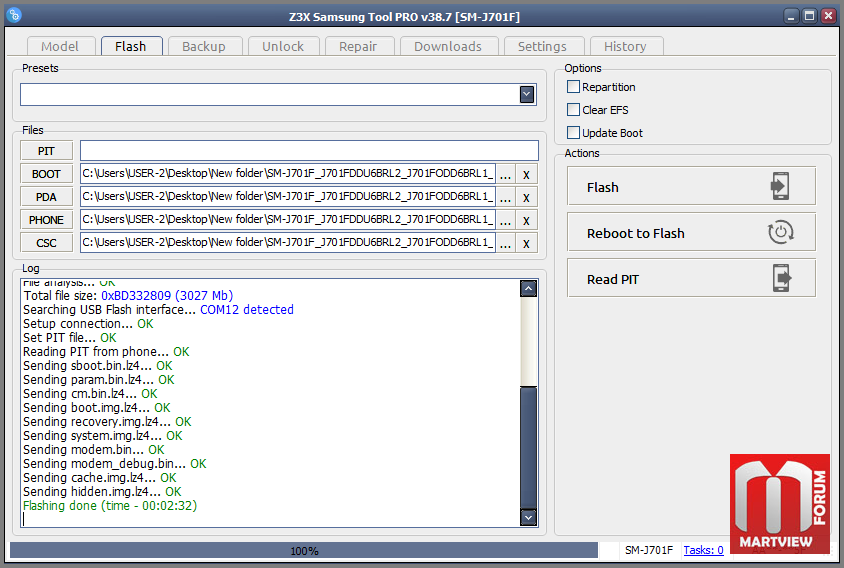This screenshot has width=844, height=568.
Task: Open the Backup tab
Action: (204, 46)
